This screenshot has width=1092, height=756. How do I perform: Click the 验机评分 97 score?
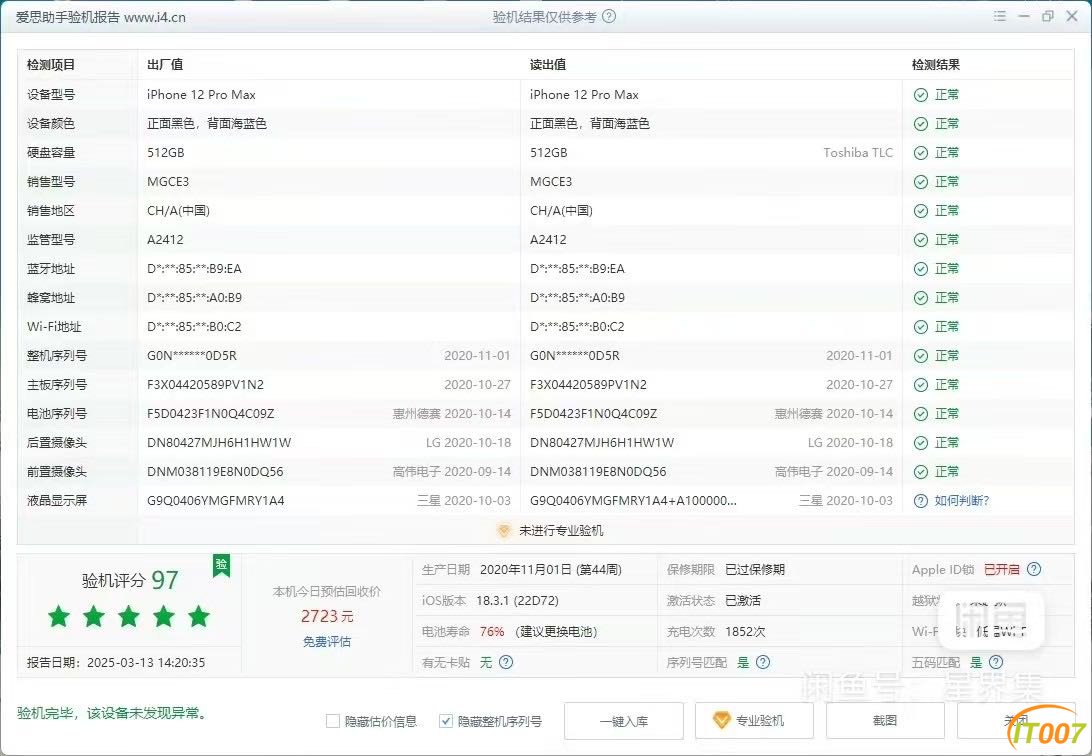[x=130, y=580]
